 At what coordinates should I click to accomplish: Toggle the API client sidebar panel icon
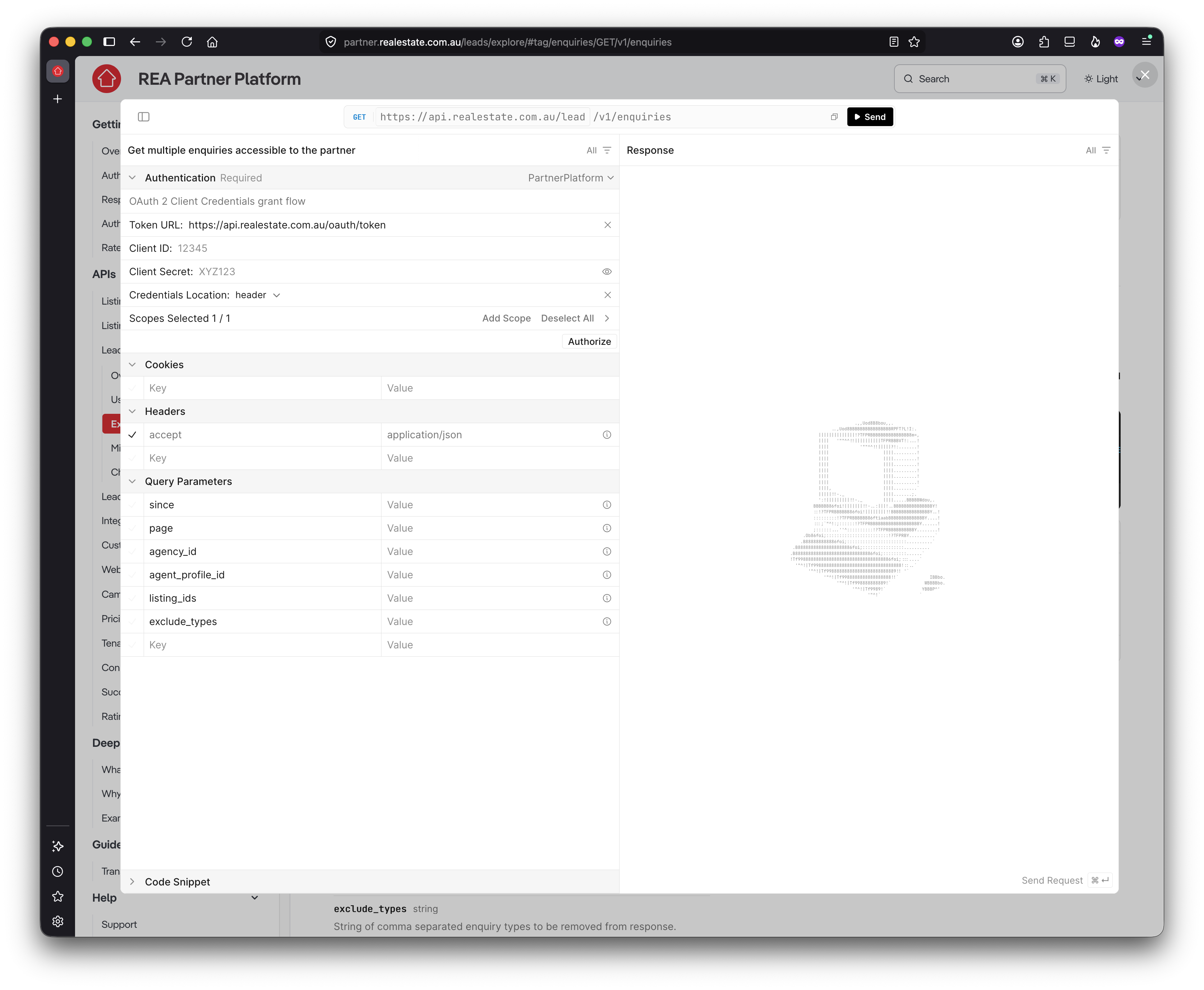pyautogui.click(x=144, y=117)
